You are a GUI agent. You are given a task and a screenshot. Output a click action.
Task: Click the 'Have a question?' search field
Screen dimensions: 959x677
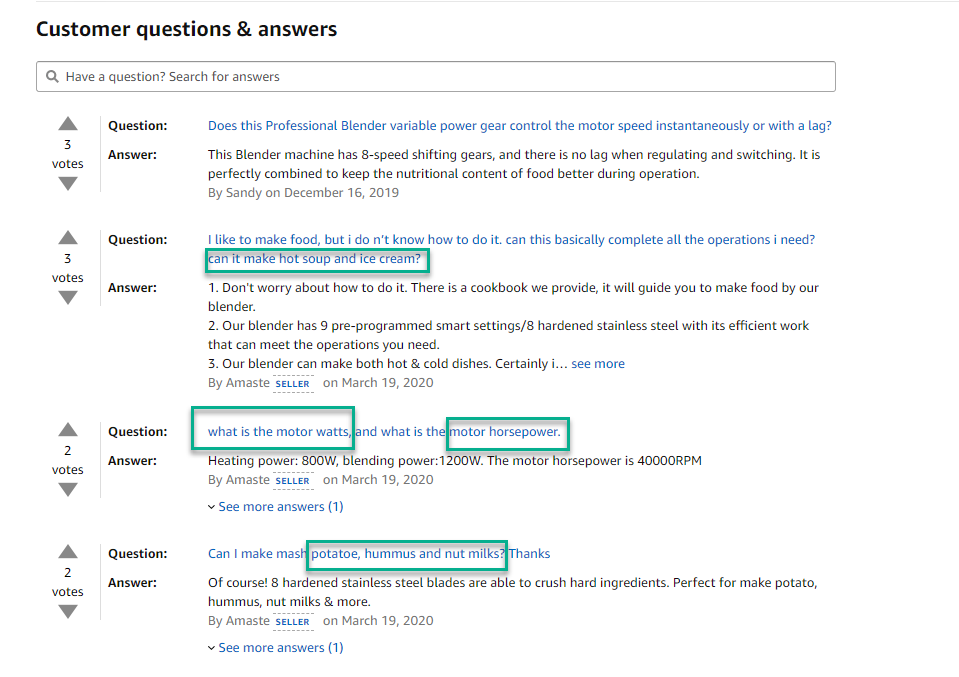tap(435, 76)
